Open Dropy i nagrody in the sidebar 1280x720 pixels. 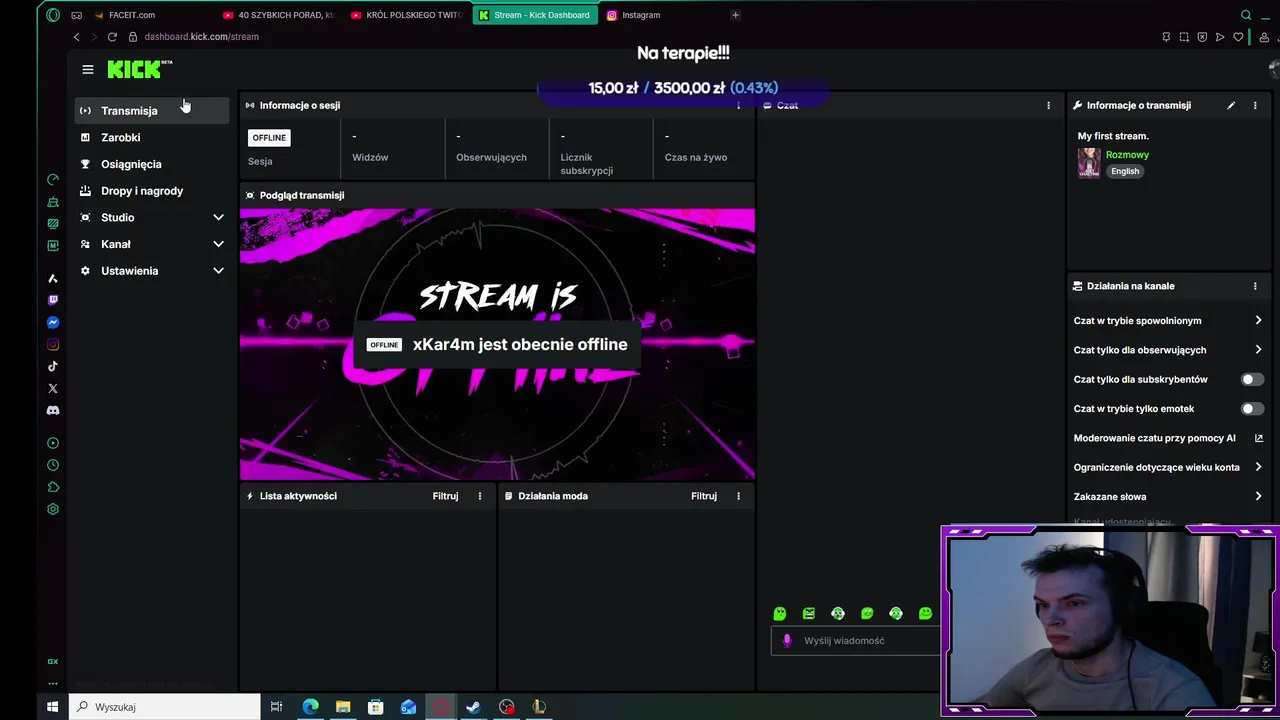tap(152, 191)
